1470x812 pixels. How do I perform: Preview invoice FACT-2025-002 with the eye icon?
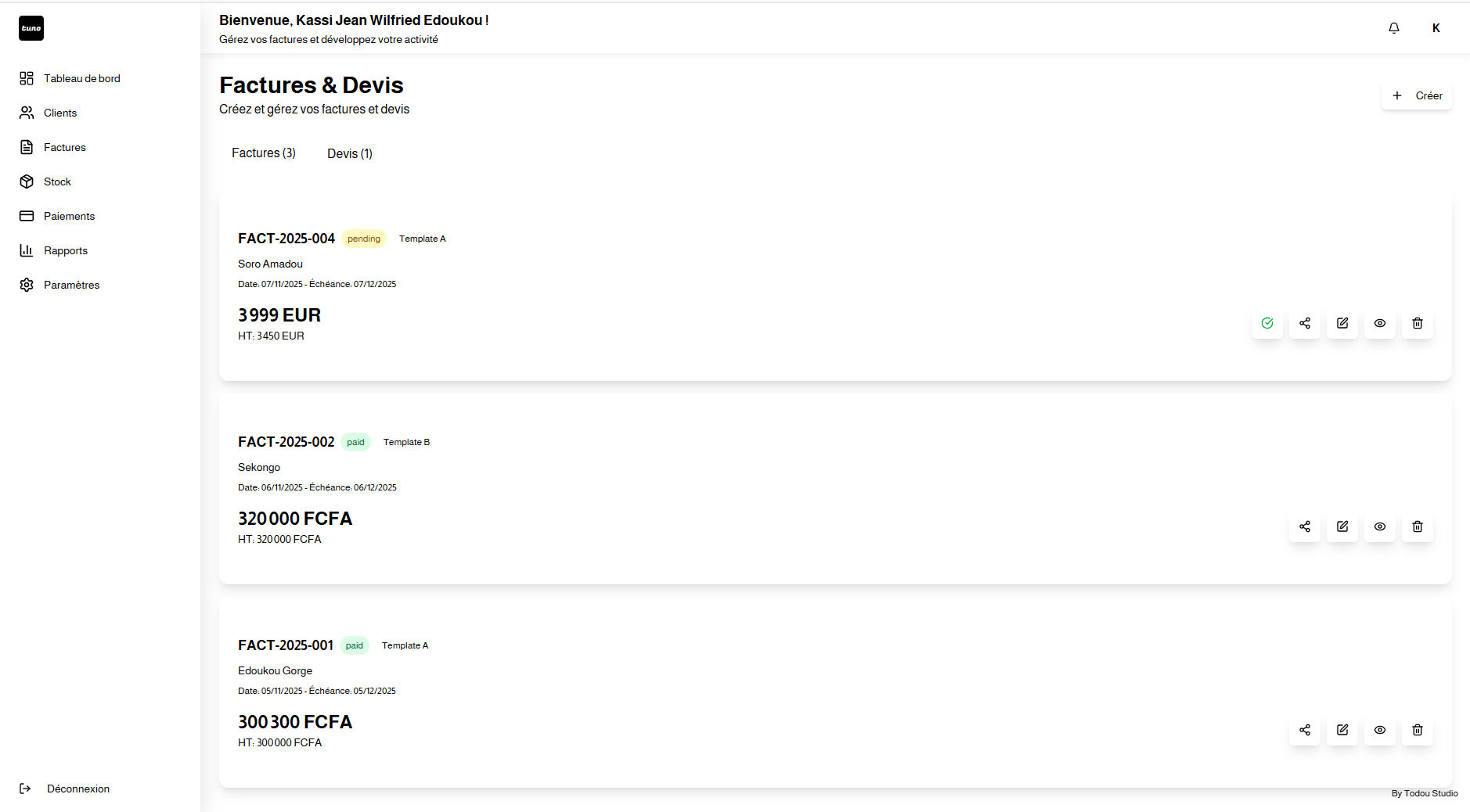click(x=1379, y=526)
